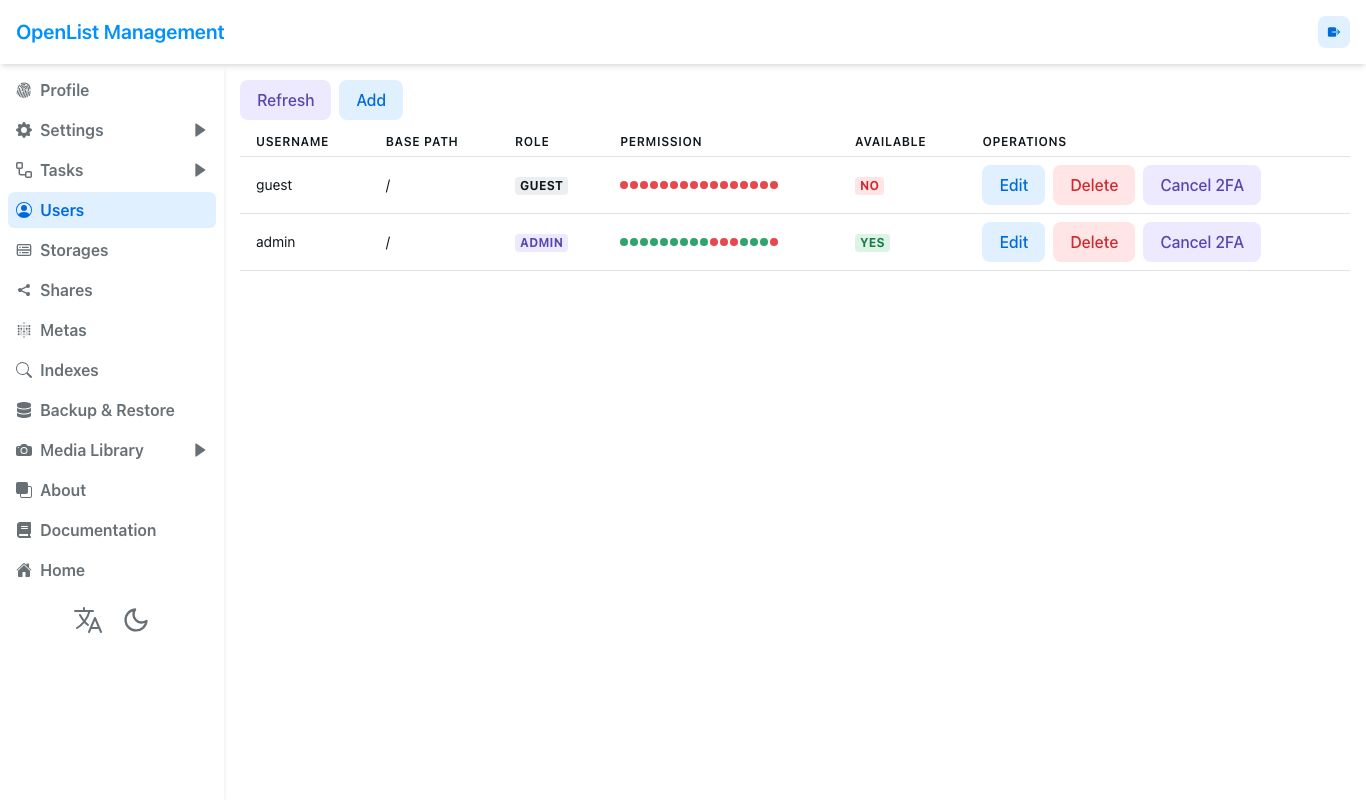Click the BASE PATH column header
The image size is (1366, 800).
pos(422,142)
